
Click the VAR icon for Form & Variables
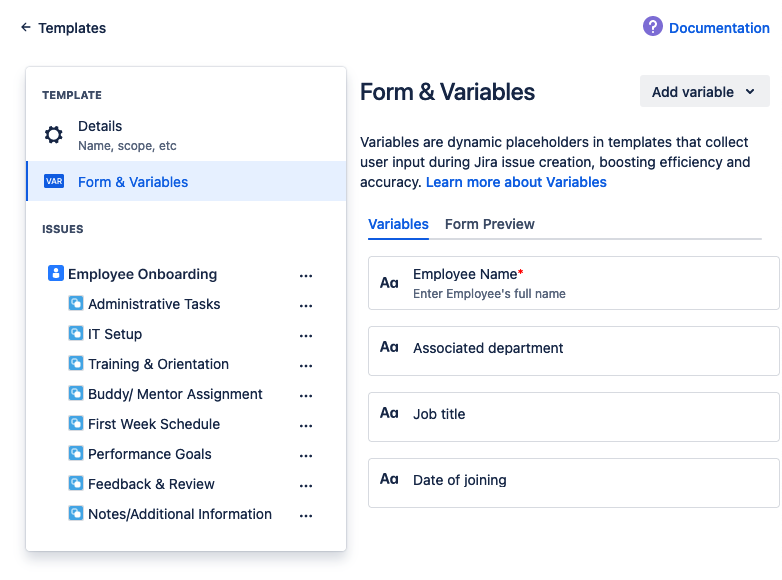pos(54,182)
